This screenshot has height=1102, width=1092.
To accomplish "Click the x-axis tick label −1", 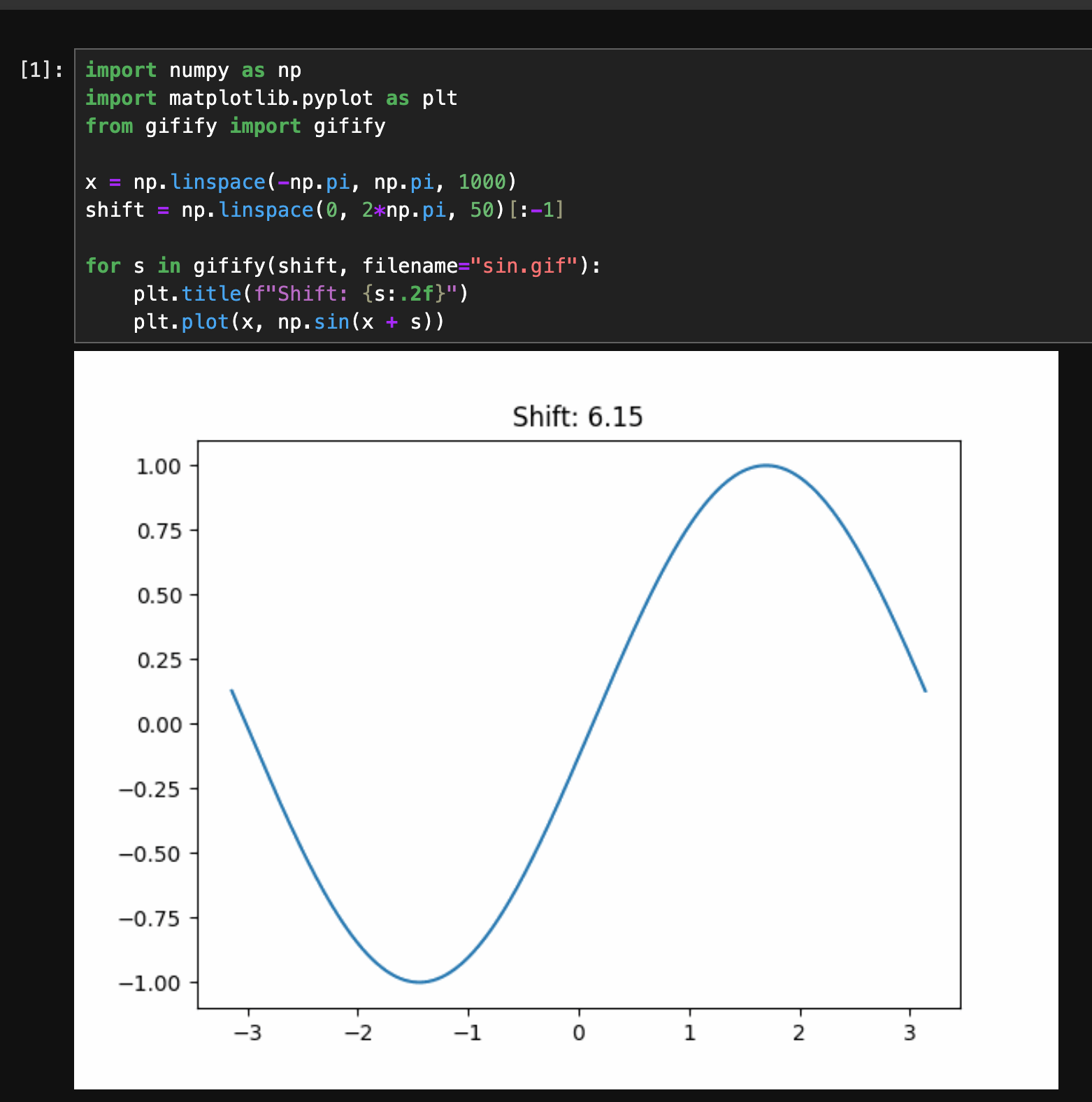I will tap(468, 1032).
